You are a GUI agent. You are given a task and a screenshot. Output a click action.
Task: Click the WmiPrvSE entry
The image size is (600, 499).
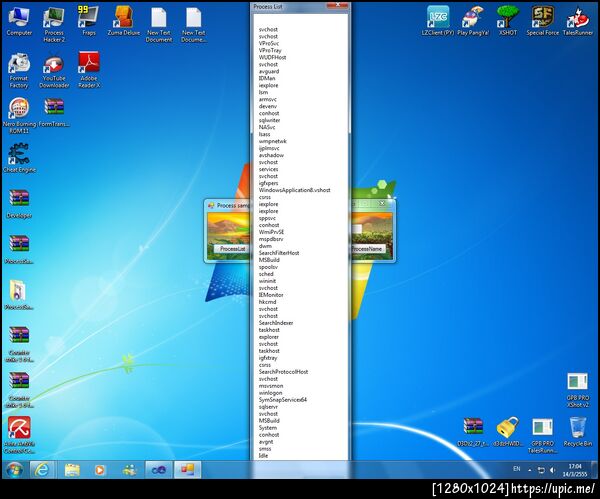pyautogui.click(x=271, y=232)
